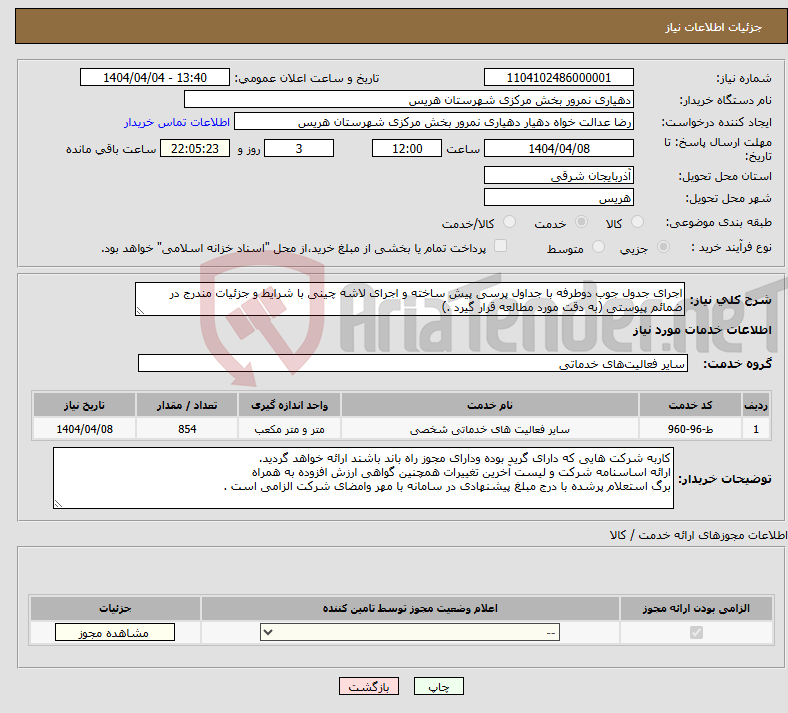
Task: Click the استان محل تحویل field آذربایجان شرقی
Action: click(558, 175)
